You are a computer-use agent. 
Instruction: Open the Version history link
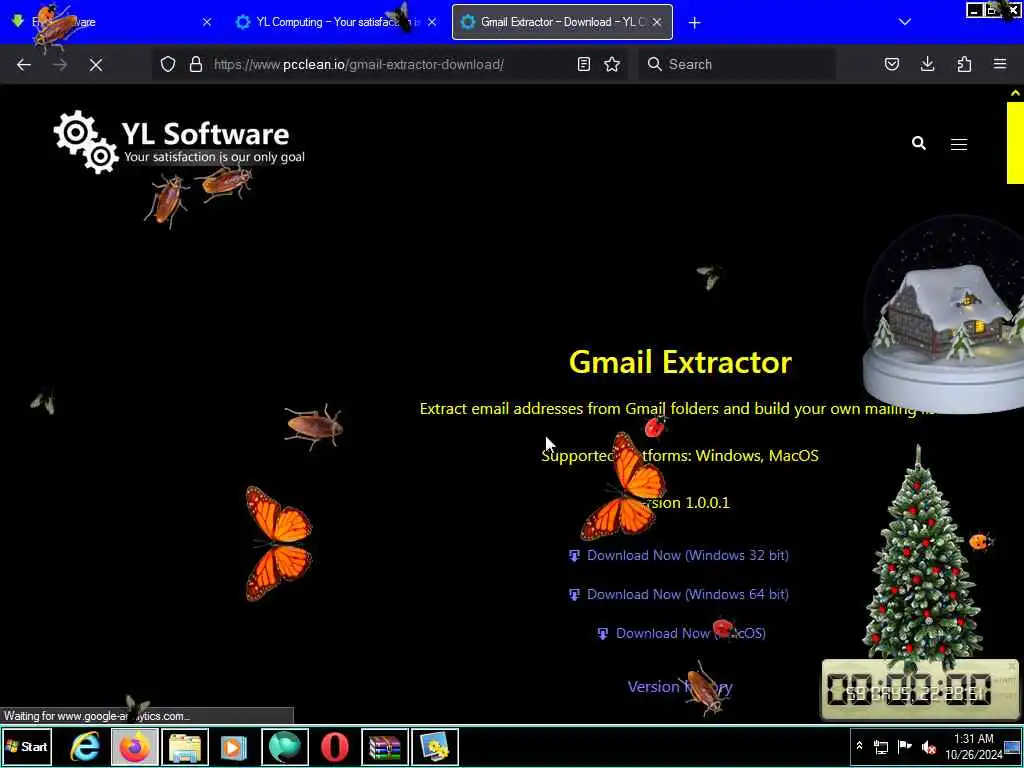click(x=680, y=687)
